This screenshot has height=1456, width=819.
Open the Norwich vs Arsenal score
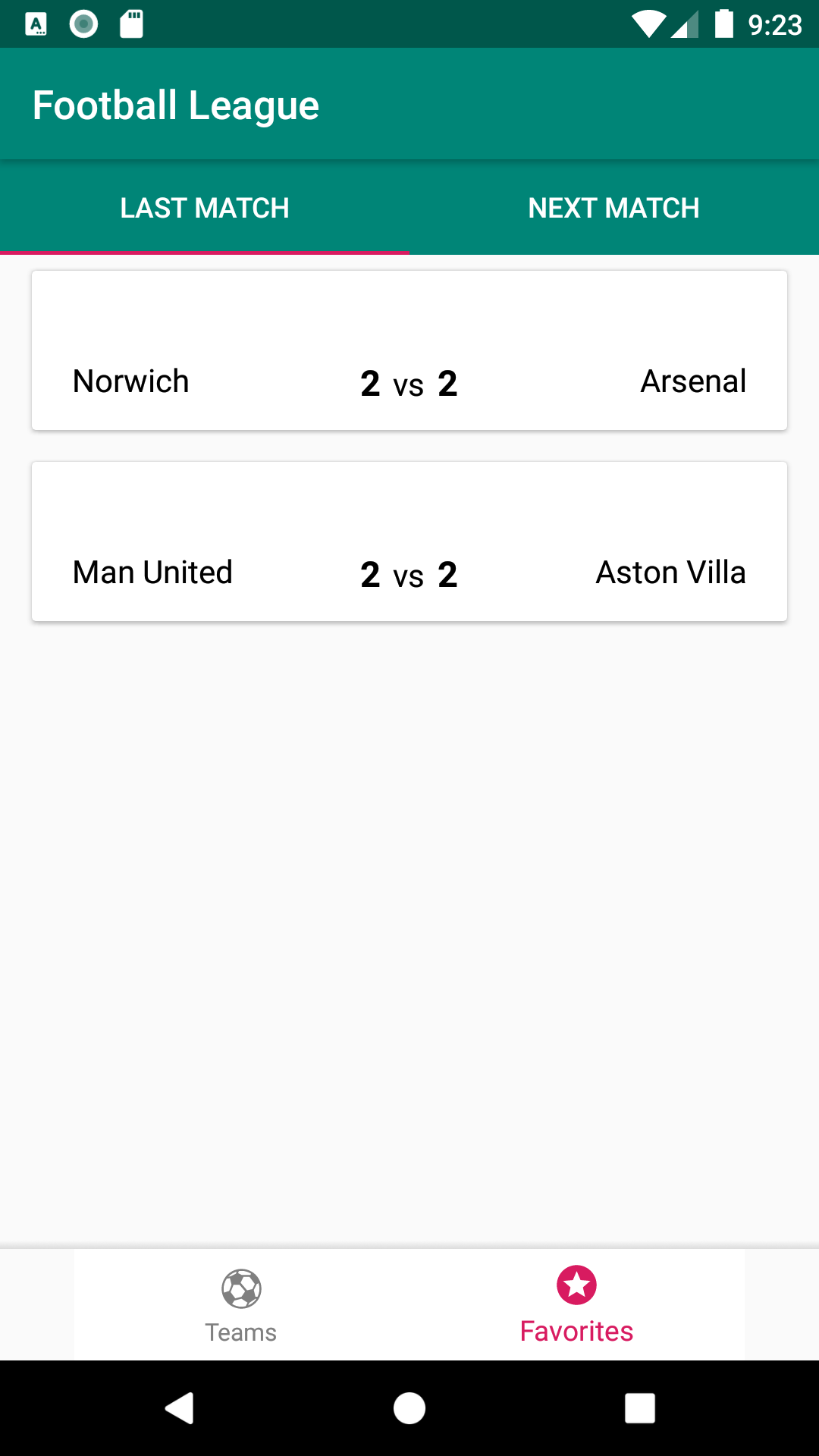[x=409, y=384]
